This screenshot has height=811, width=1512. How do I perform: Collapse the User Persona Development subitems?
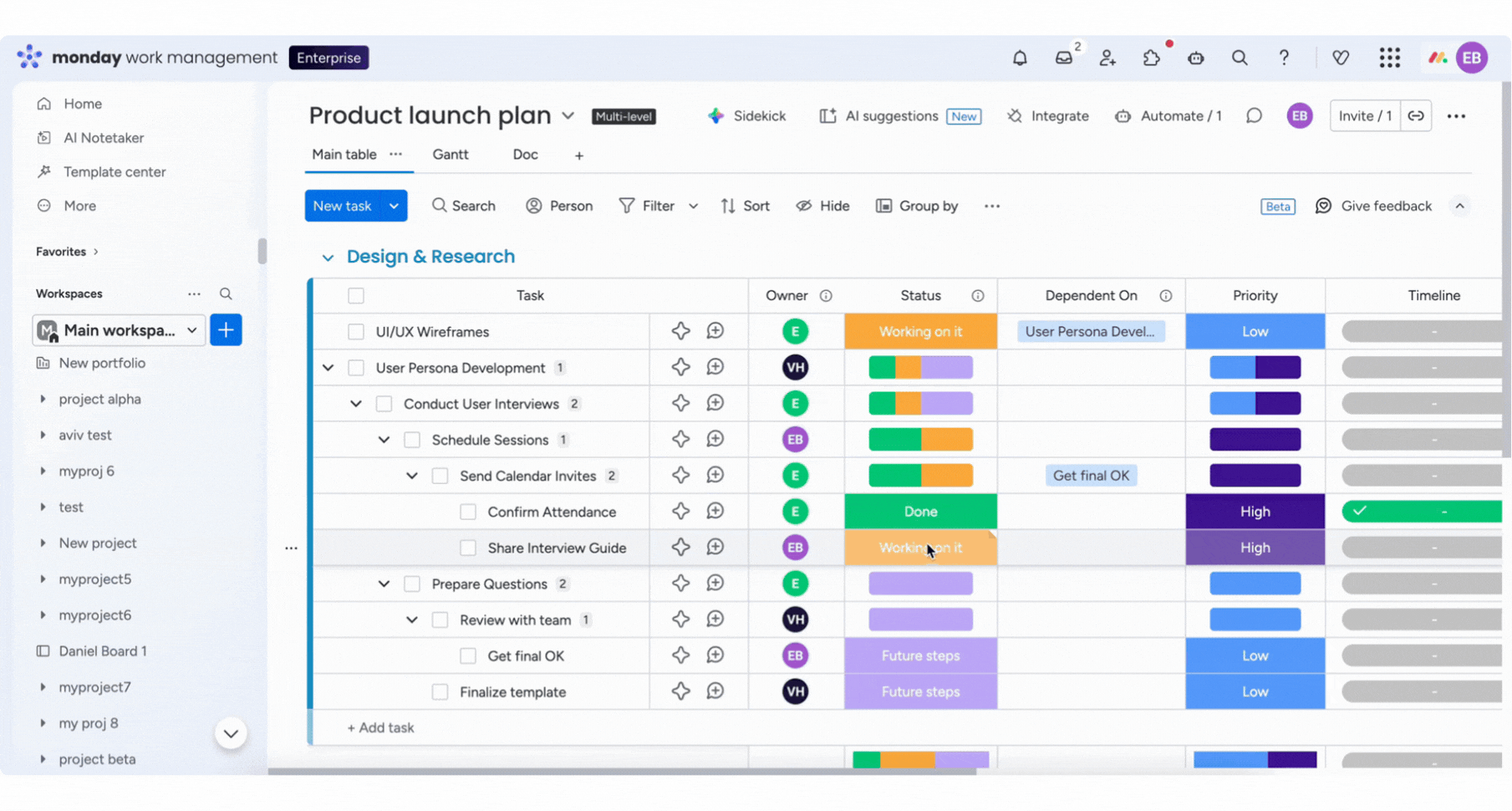pyautogui.click(x=328, y=368)
